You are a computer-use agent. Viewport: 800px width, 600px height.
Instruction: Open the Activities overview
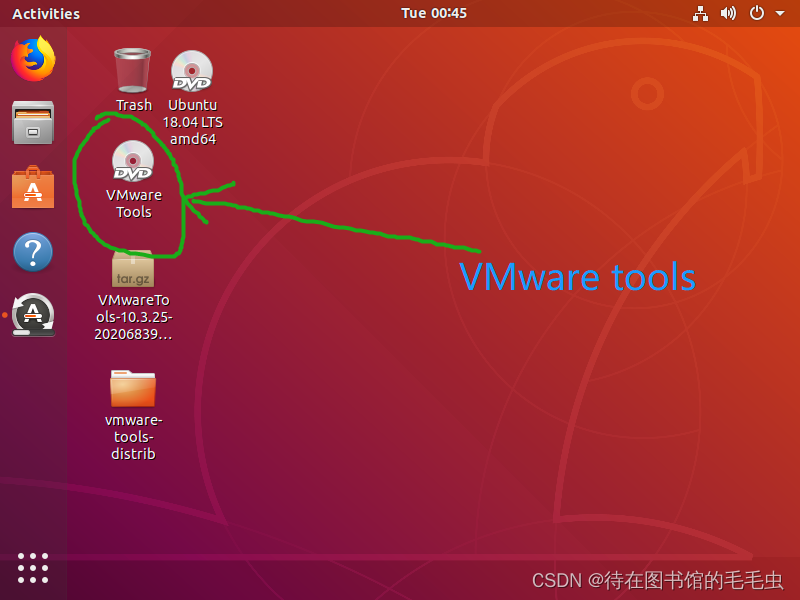point(46,14)
